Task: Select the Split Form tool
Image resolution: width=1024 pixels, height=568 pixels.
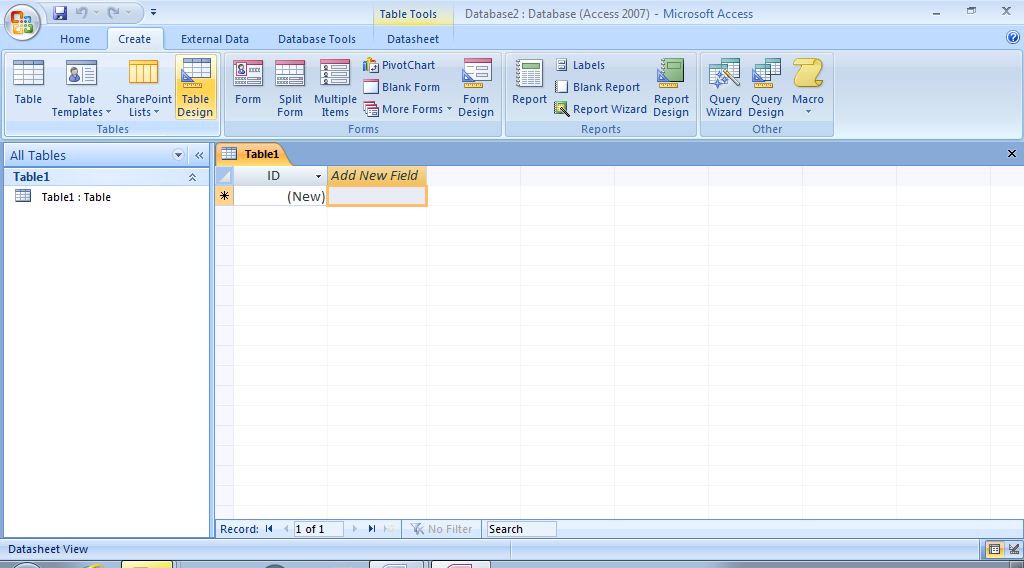Action: click(x=290, y=87)
